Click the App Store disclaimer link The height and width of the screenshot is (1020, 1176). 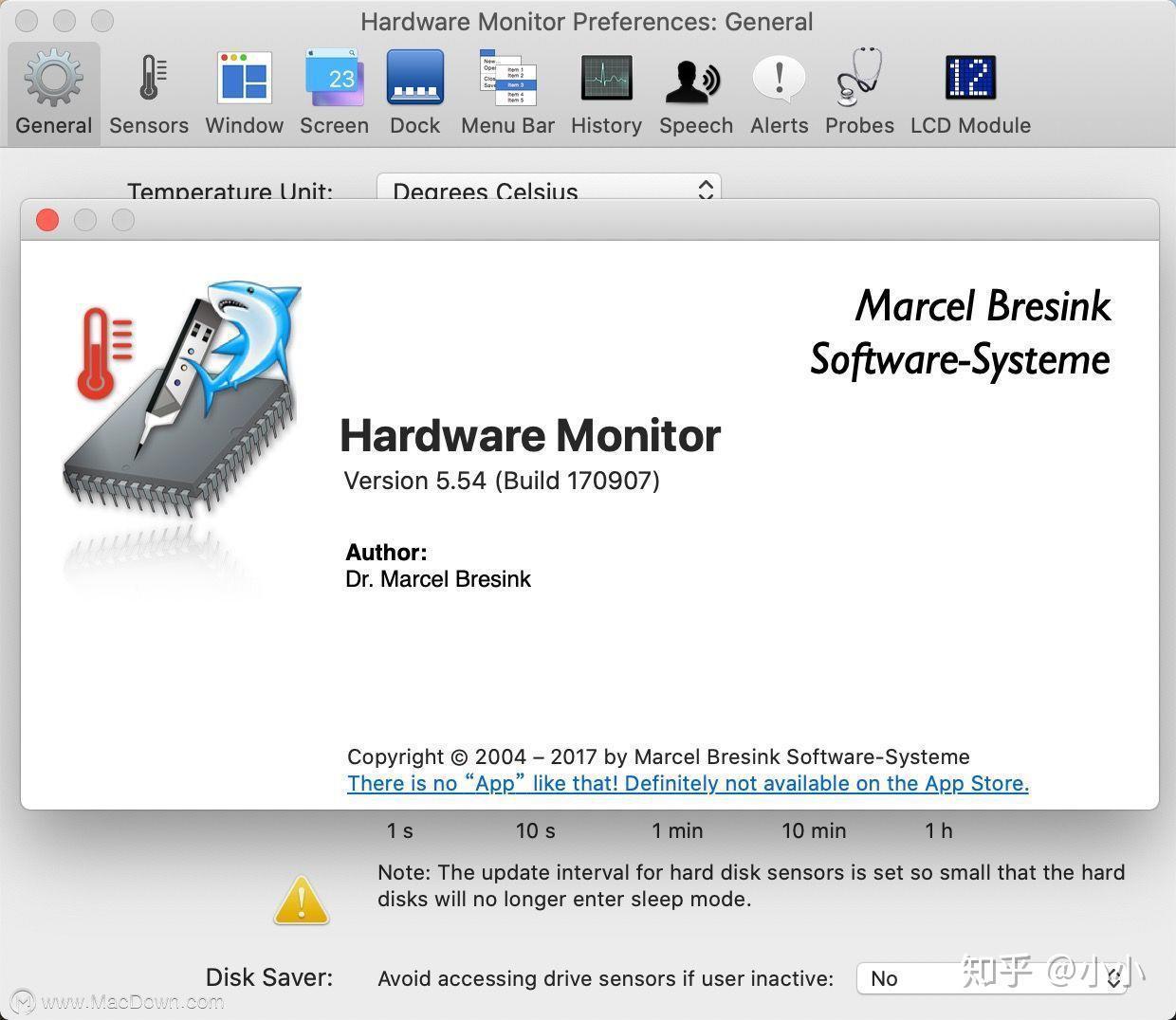pos(687,783)
